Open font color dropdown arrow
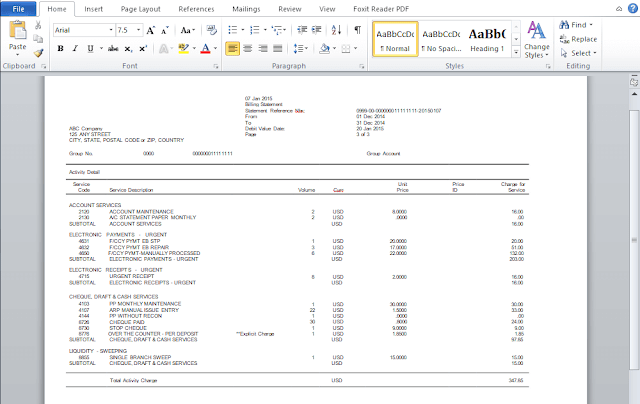This screenshot has height=404, width=640. pyautogui.click(x=216, y=49)
